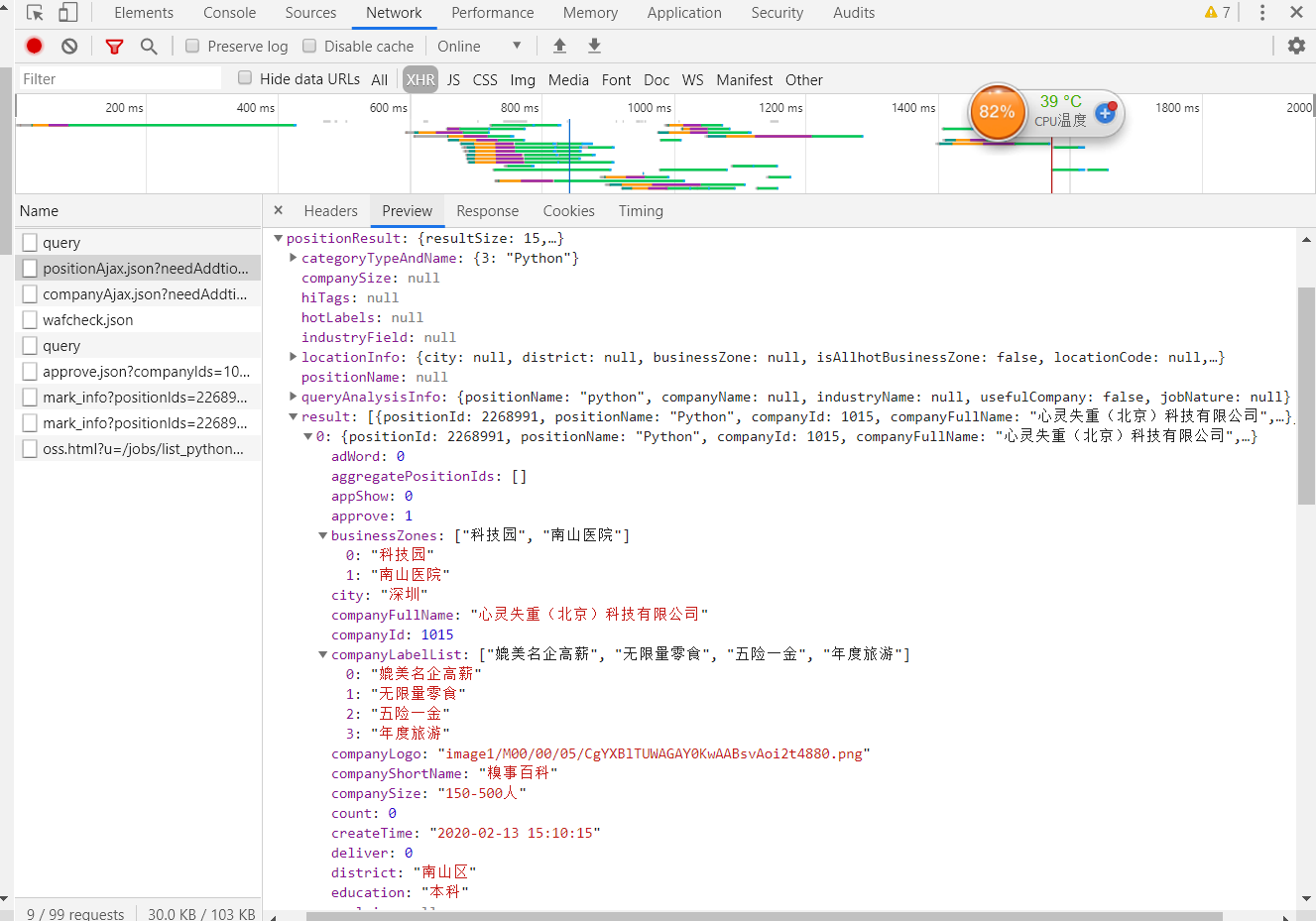
Task: Open the Cookies tab of request
Action: click(x=568, y=211)
